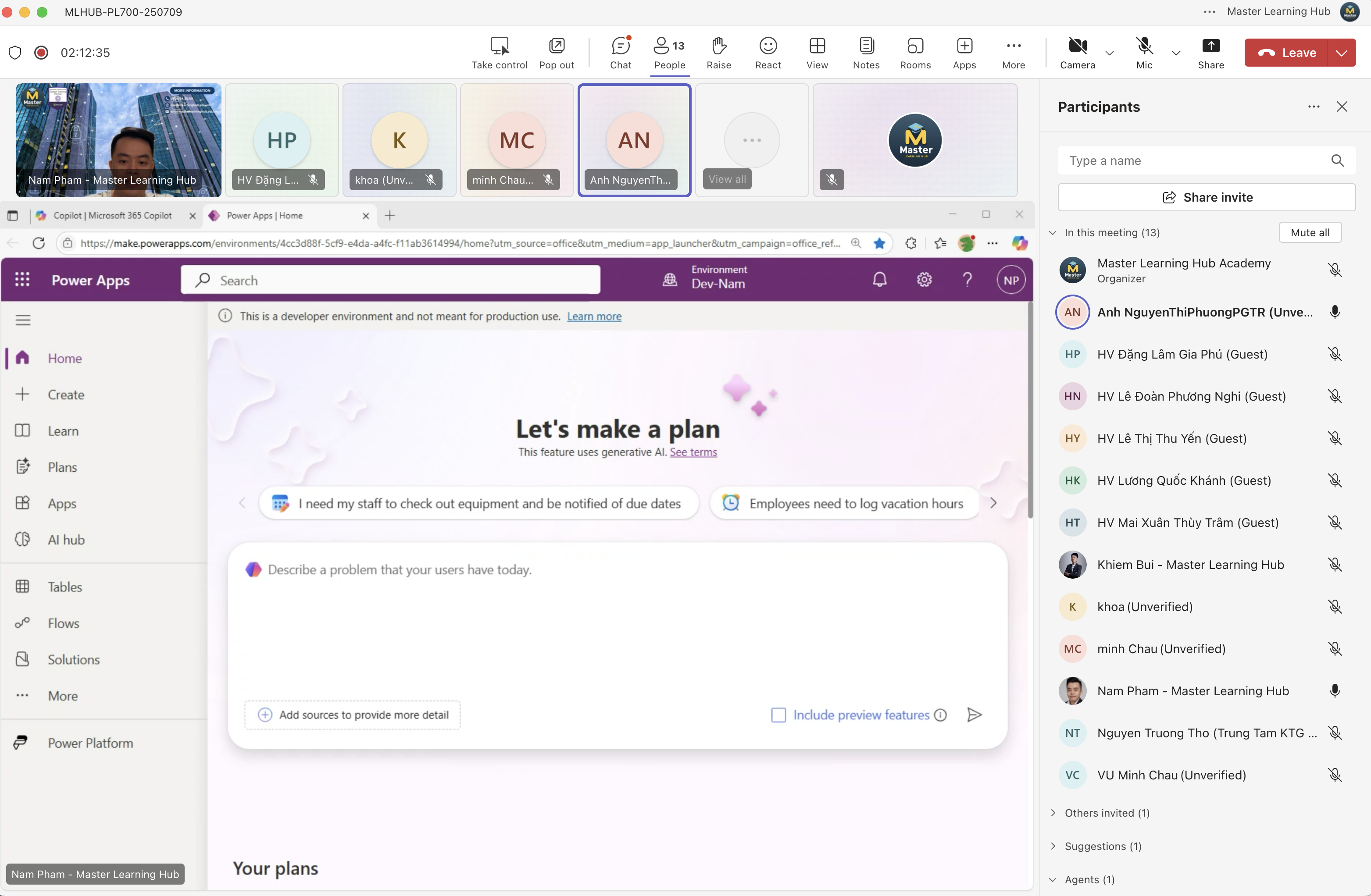
Task: Open Participants panel more options
Action: coord(1314,107)
